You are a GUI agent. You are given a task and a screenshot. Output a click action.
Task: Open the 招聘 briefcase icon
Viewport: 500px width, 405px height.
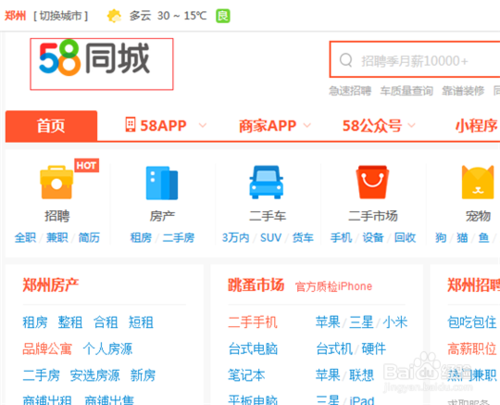(x=56, y=182)
